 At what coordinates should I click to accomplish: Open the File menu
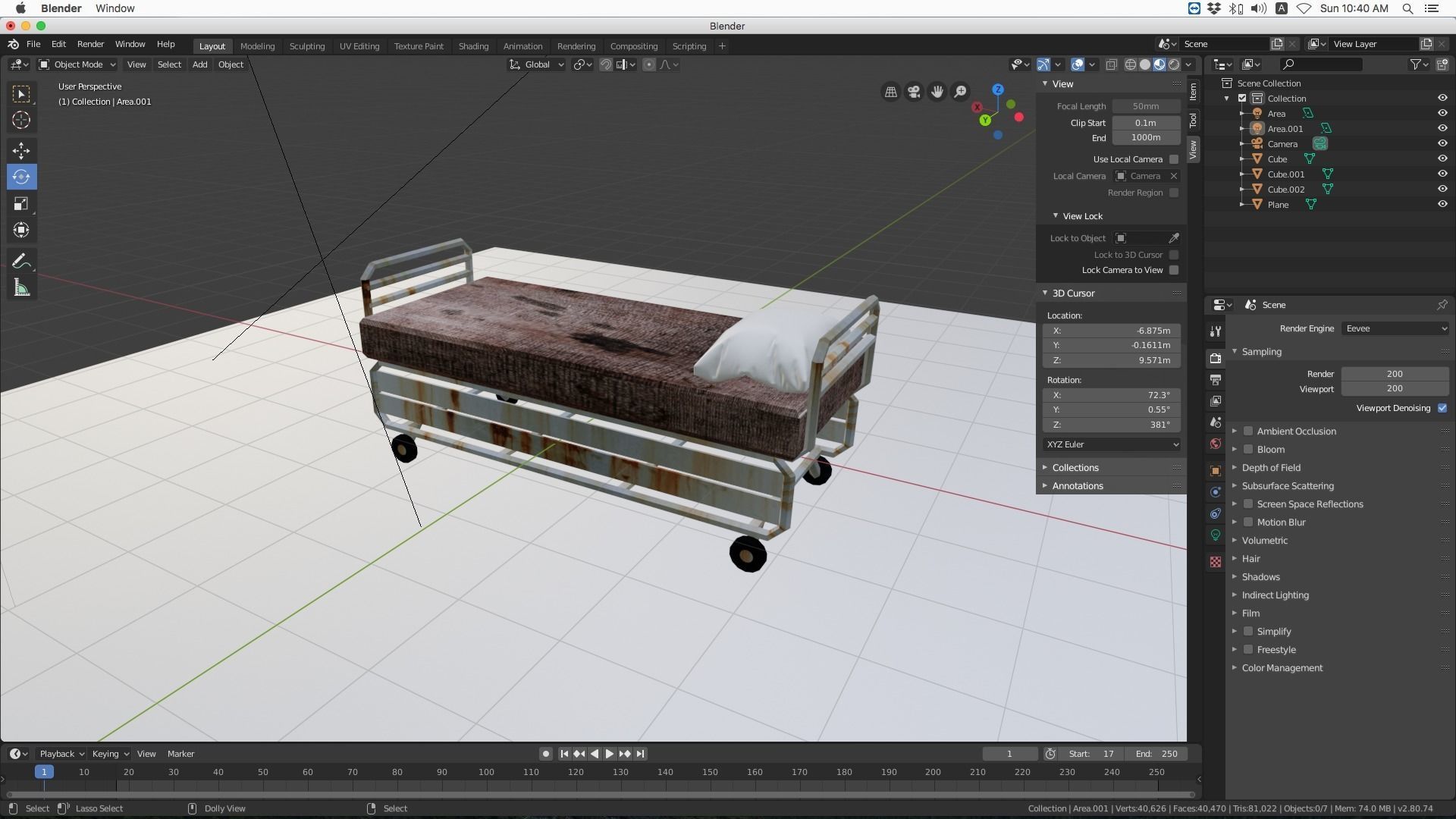pyautogui.click(x=33, y=44)
